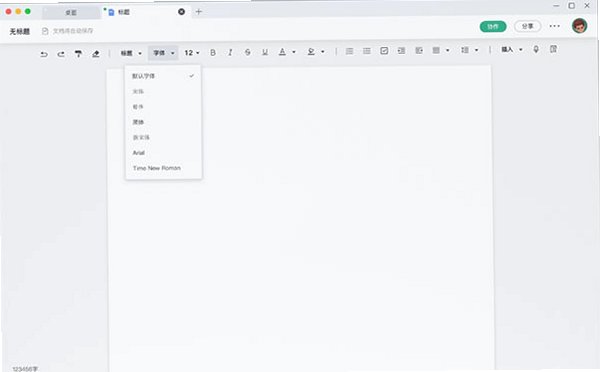Increase paragraph indent
Viewport: 600px width, 372px height.
point(401,51)
